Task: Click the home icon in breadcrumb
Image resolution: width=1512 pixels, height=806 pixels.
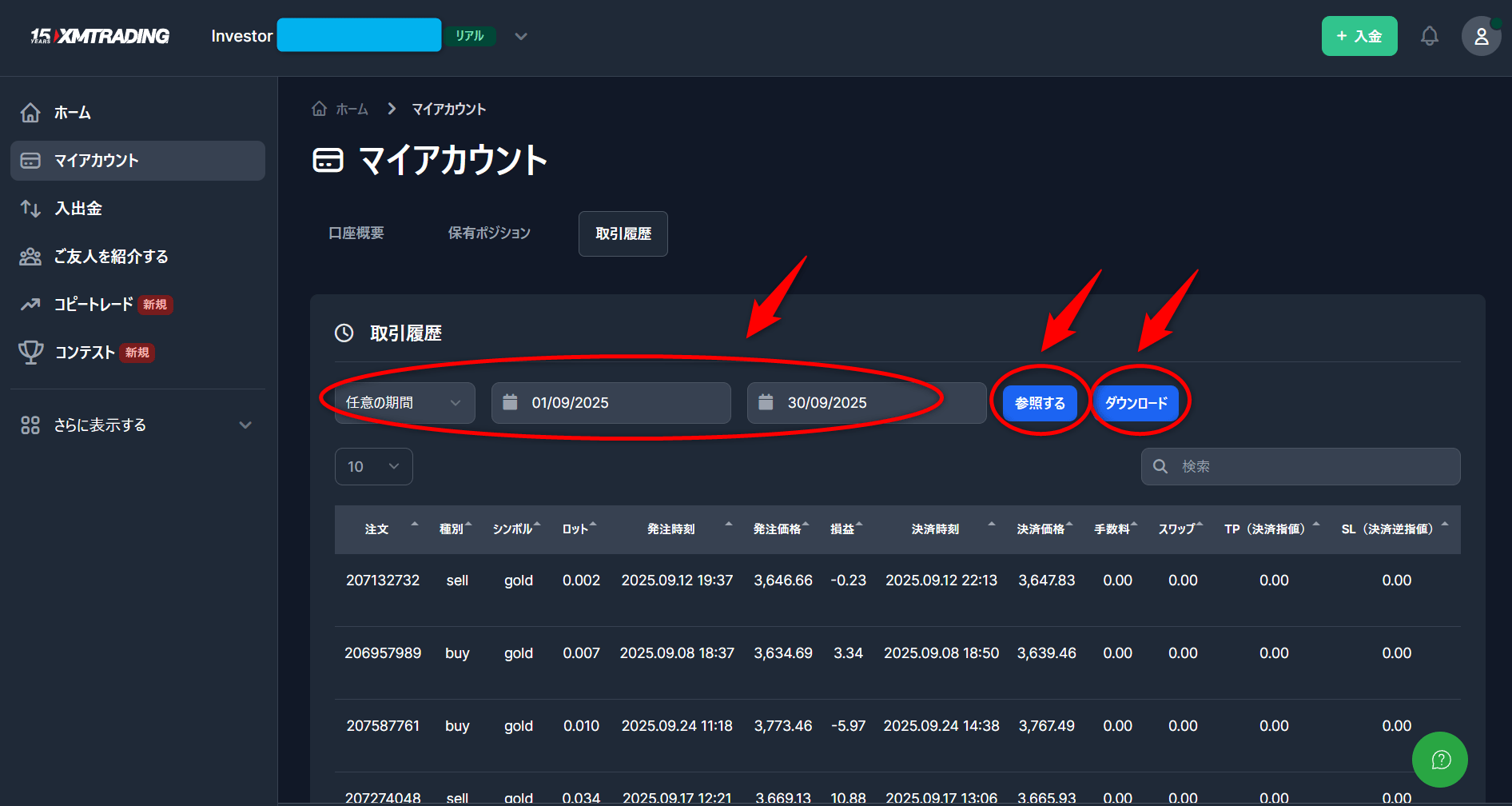Action: (319, 109)
